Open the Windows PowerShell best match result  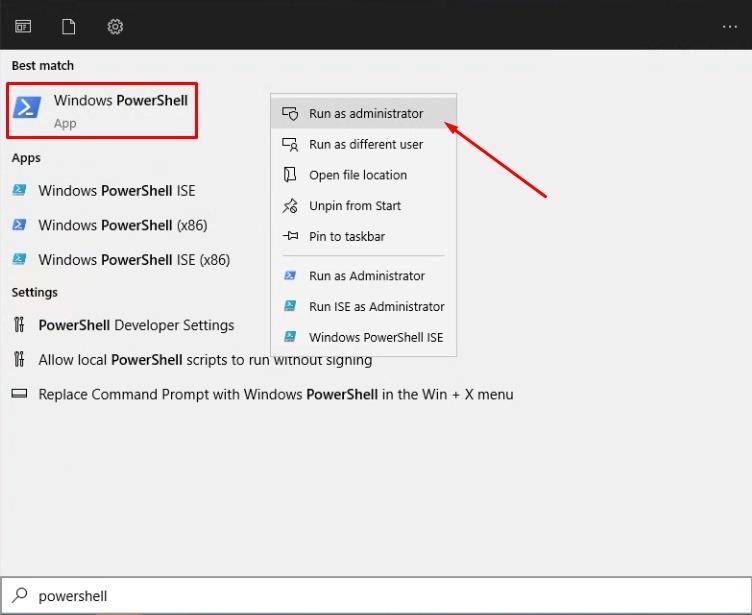(102, 110)
